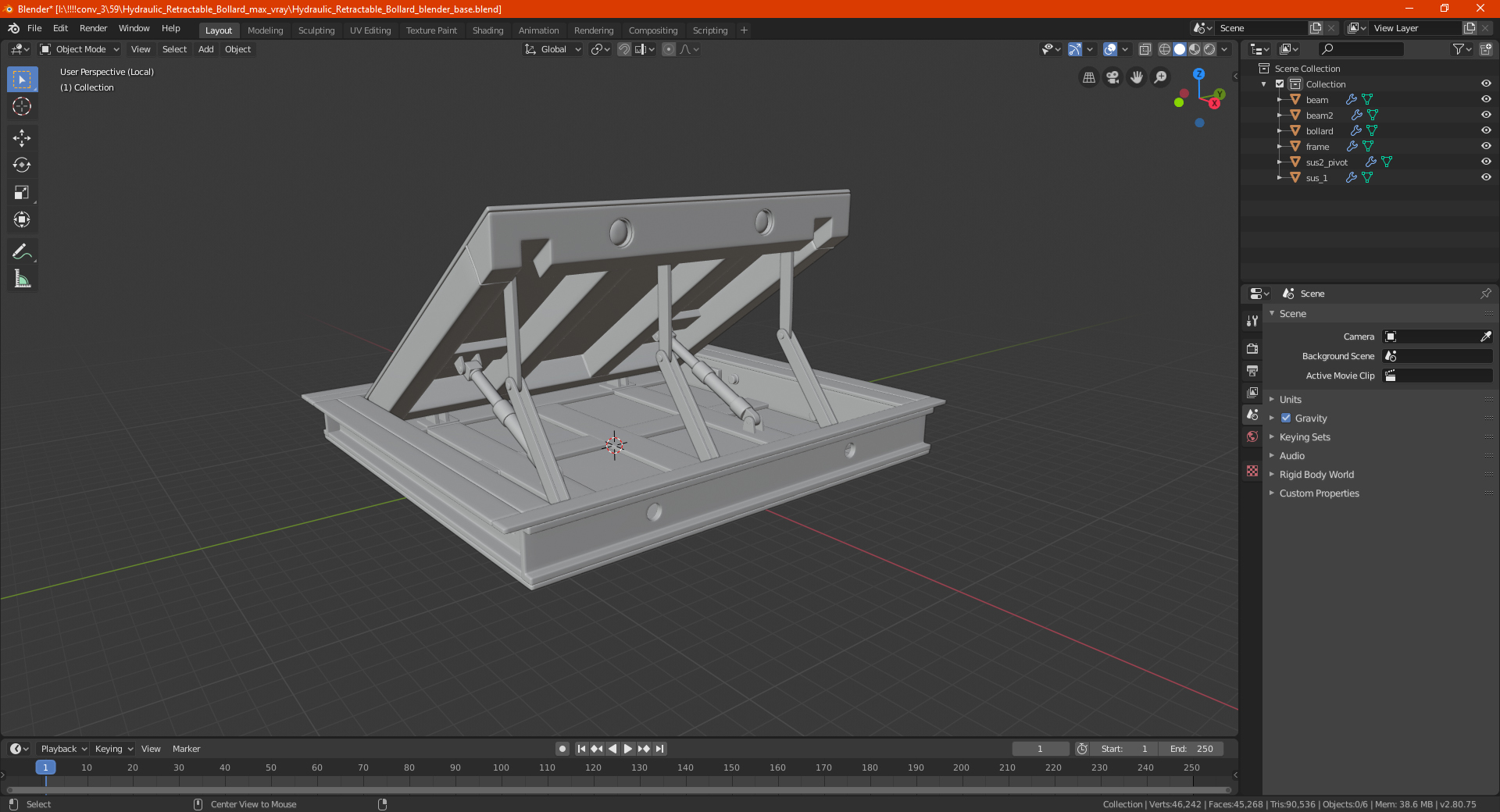Hide the sus2_pivot object in outliner
Screen dimensions: 1500x812
(x=1486, y=162)
